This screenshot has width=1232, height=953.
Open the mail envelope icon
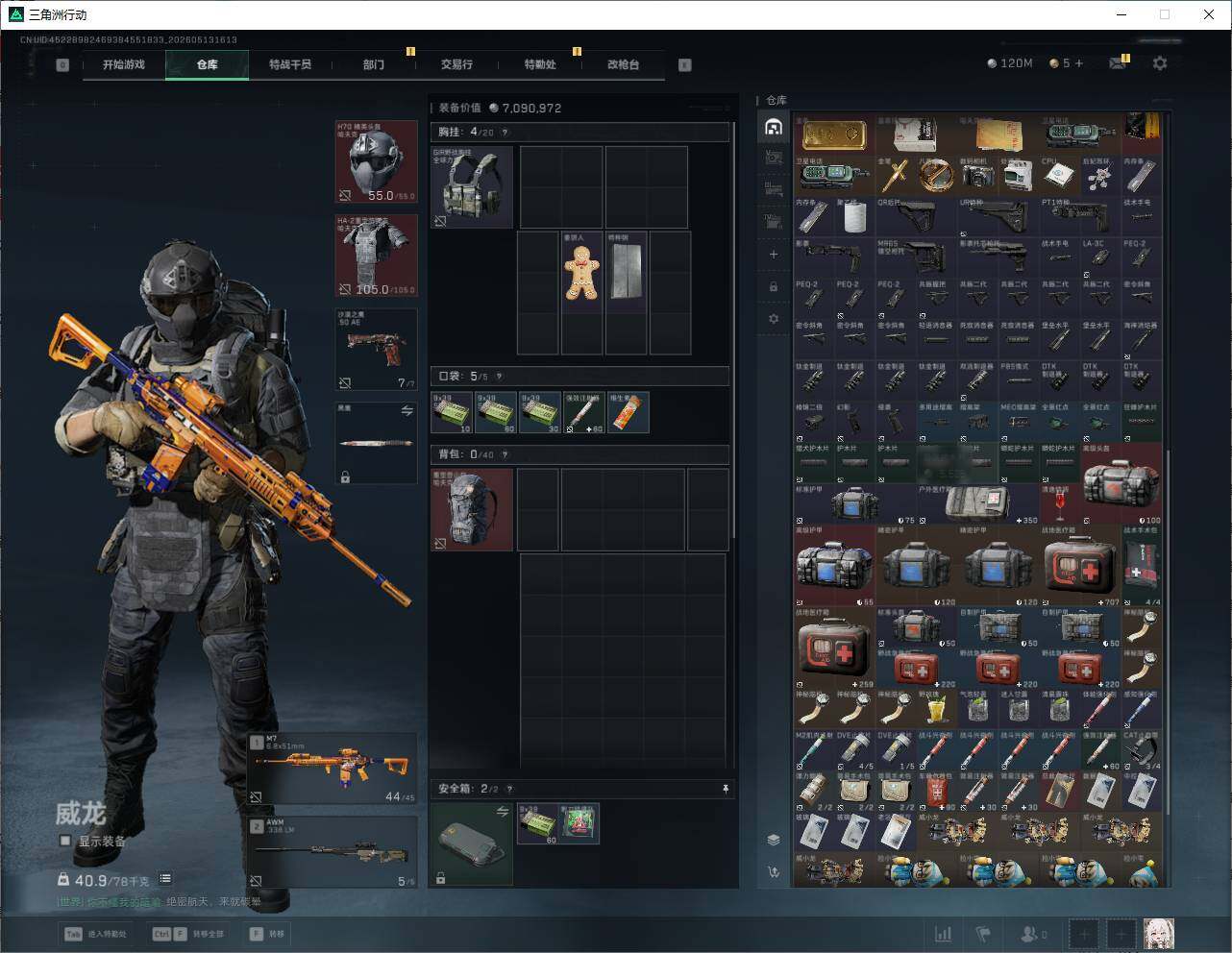(x=1118, y=63)
